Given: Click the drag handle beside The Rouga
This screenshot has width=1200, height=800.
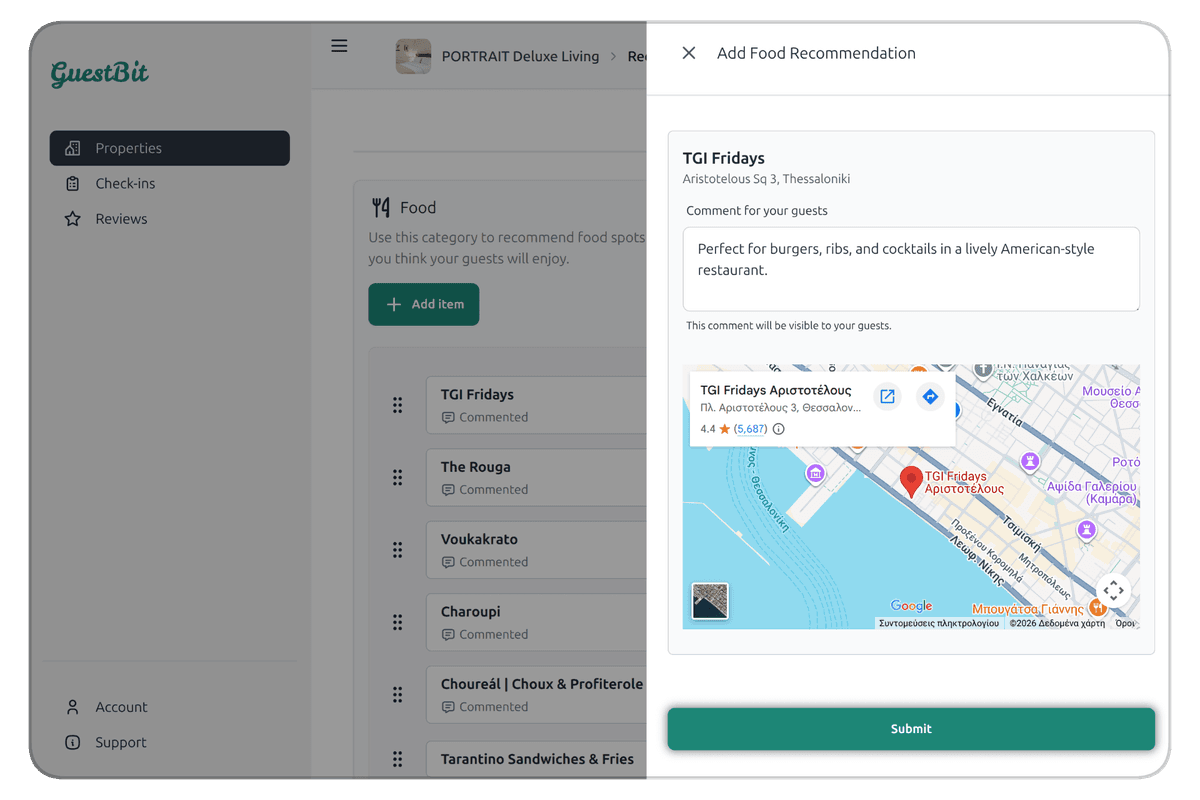Looking at the screenshot, I should (x=398, y=477).
